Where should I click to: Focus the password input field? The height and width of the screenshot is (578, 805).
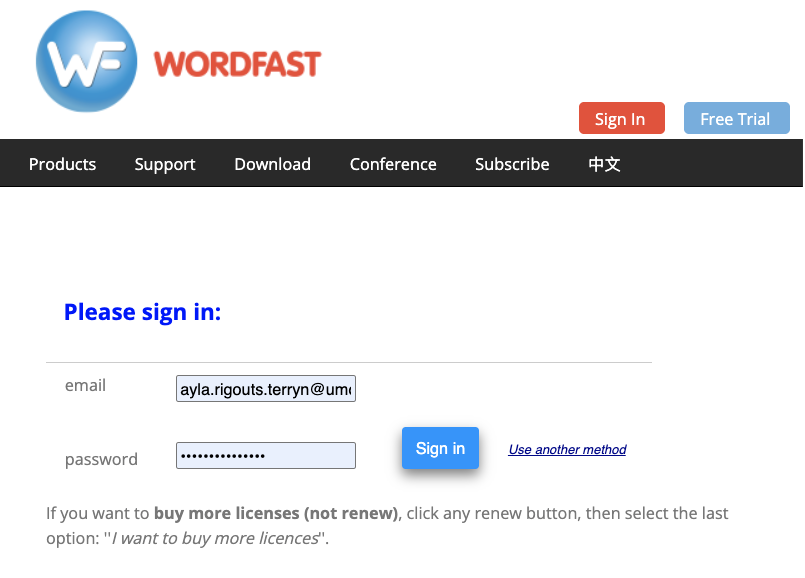point(266,455)
